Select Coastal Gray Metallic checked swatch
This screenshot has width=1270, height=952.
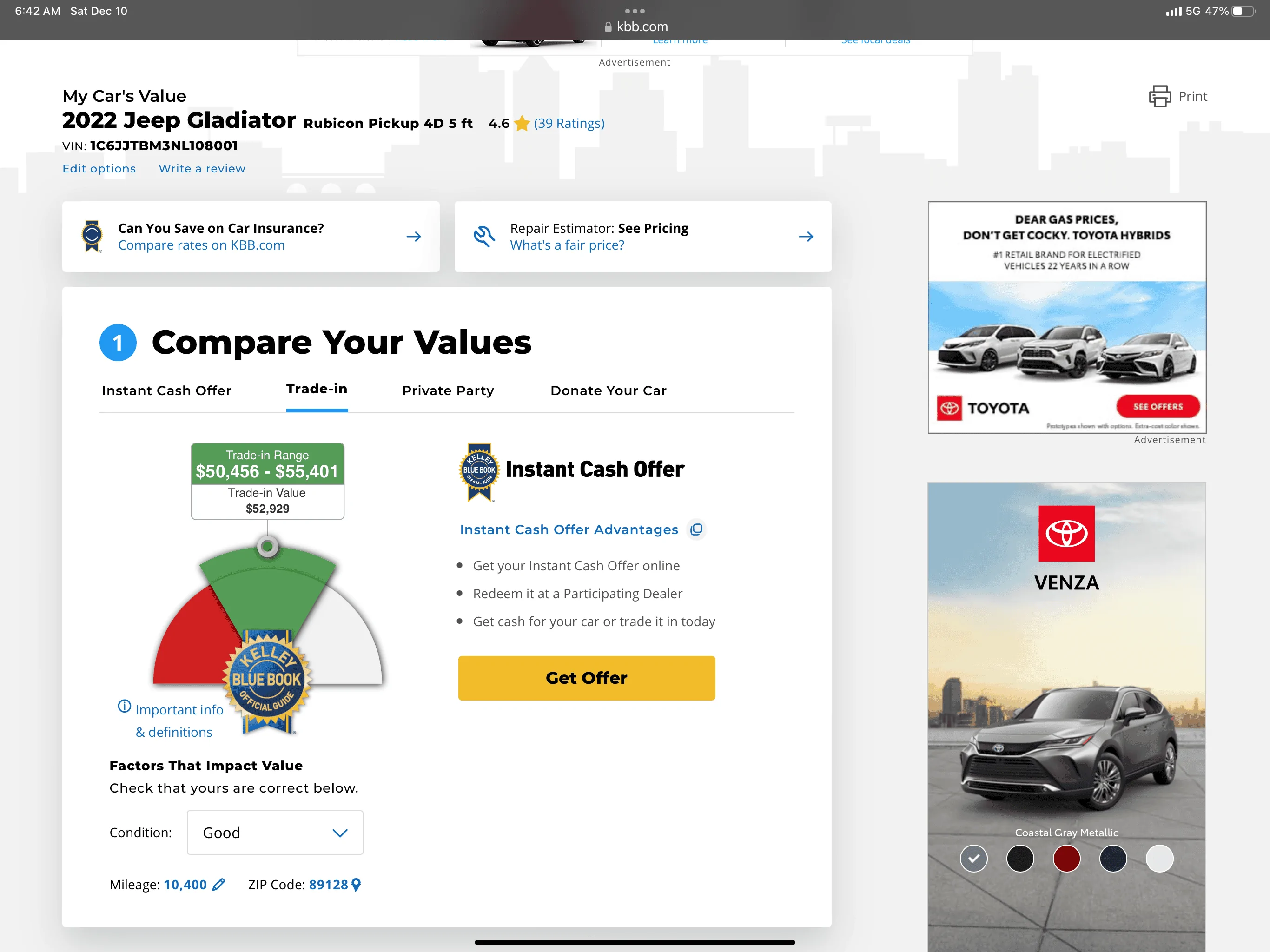click(x=973, y=859)
